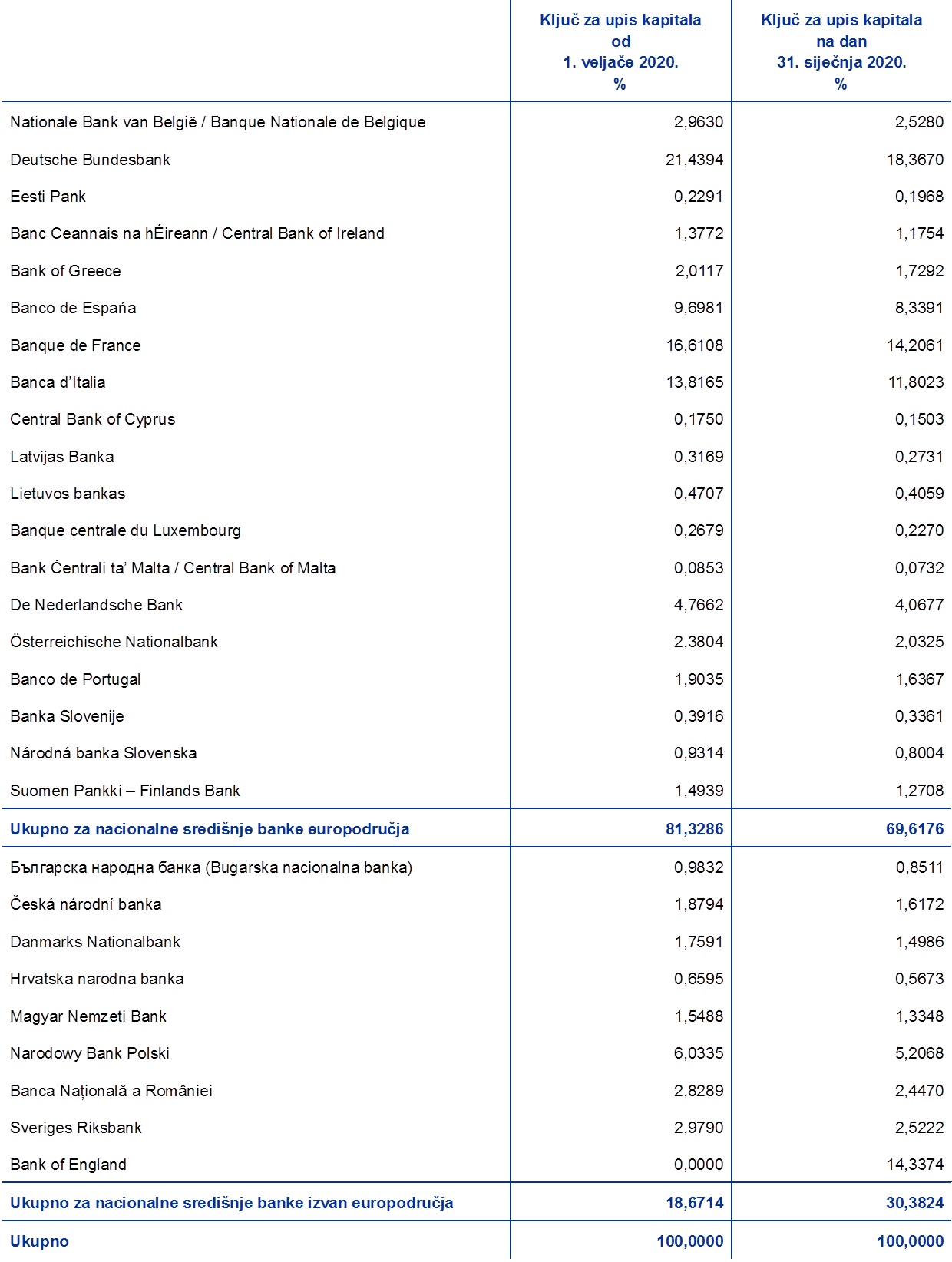
Task: Select the Banco de España label
Action: (74, 308)
